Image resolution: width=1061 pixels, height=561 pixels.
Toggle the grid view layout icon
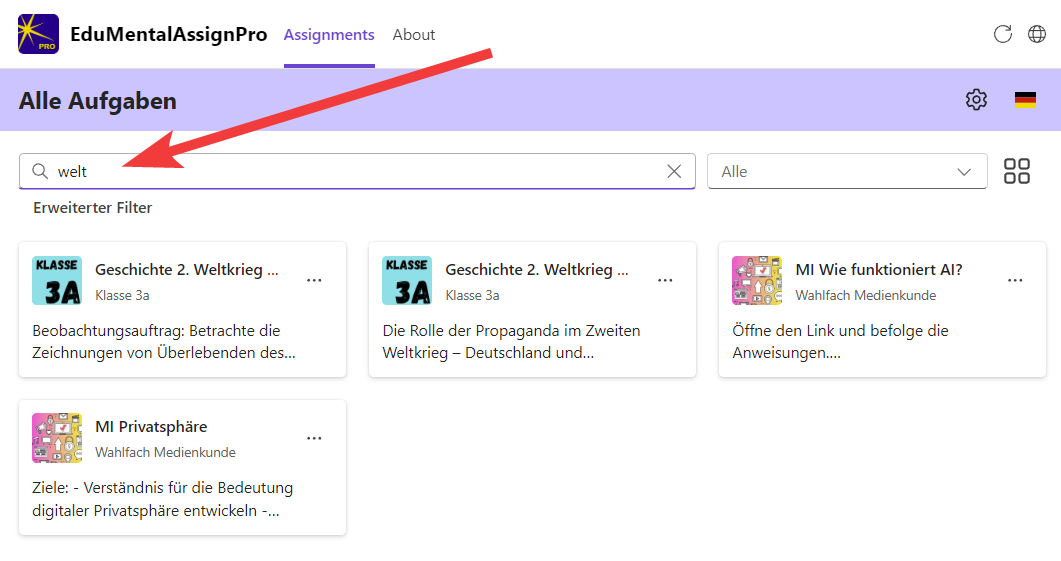click(x=1016, y=171)
